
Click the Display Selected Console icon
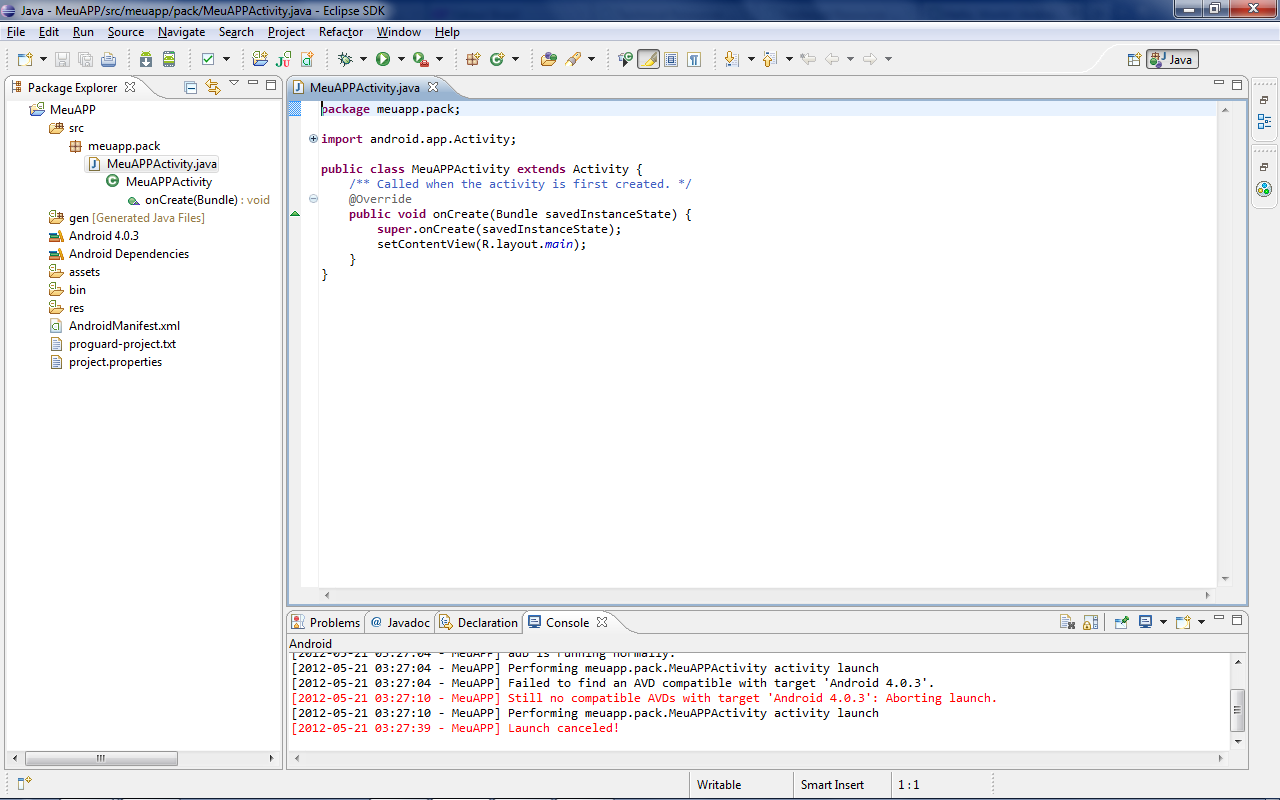1146,622
